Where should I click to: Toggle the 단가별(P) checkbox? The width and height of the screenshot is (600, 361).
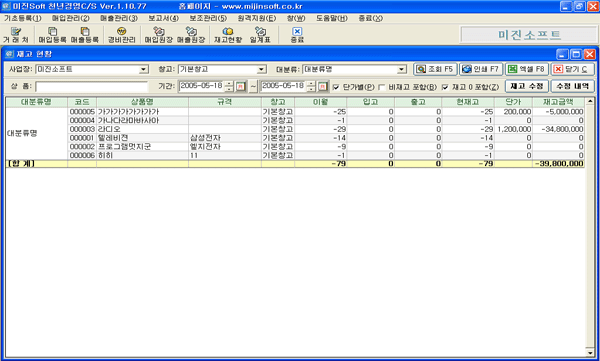[x=336, y=87]
